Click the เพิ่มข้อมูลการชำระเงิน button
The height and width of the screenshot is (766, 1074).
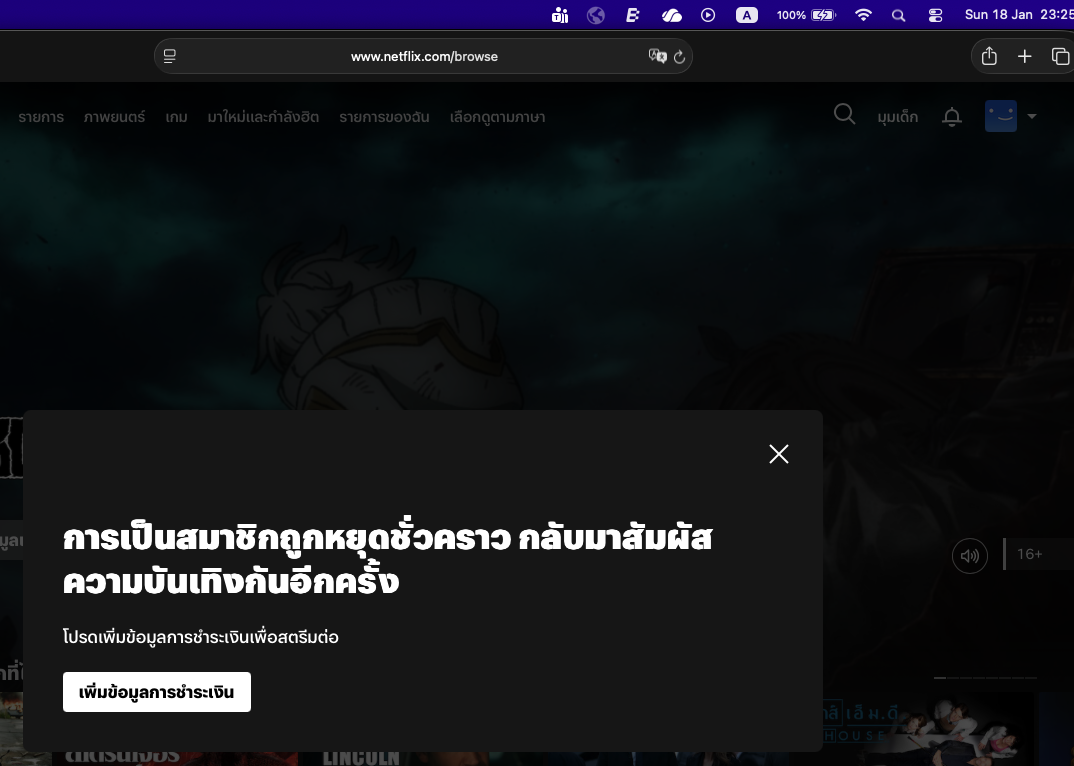coord(157,692)
